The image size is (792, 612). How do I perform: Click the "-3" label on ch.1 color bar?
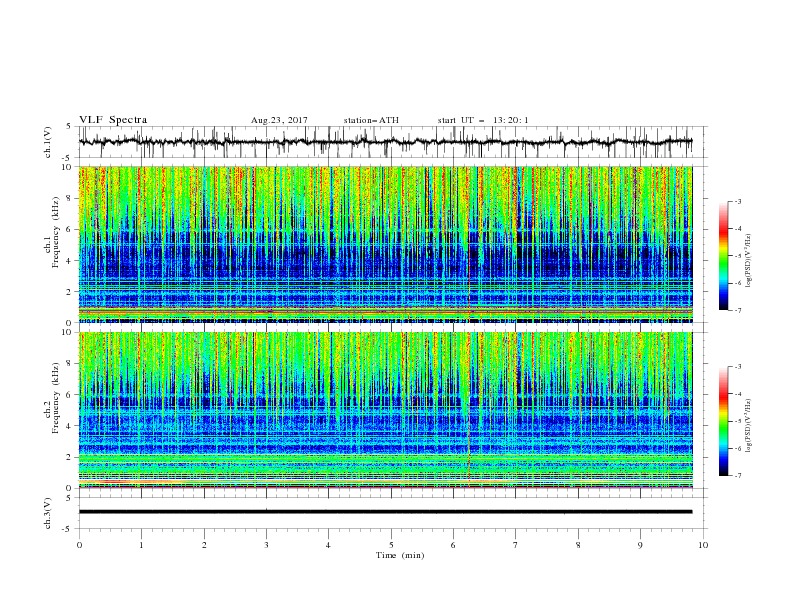pyautogui.click(x=738, y=201)
